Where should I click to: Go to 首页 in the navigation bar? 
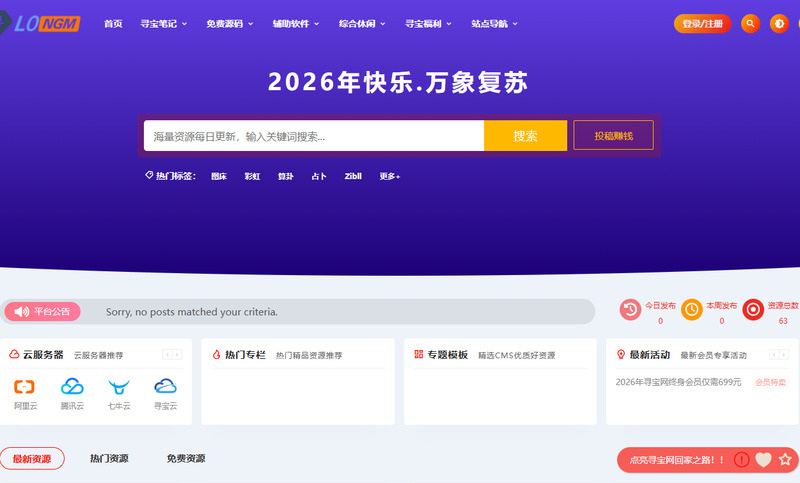pos(113,23)
